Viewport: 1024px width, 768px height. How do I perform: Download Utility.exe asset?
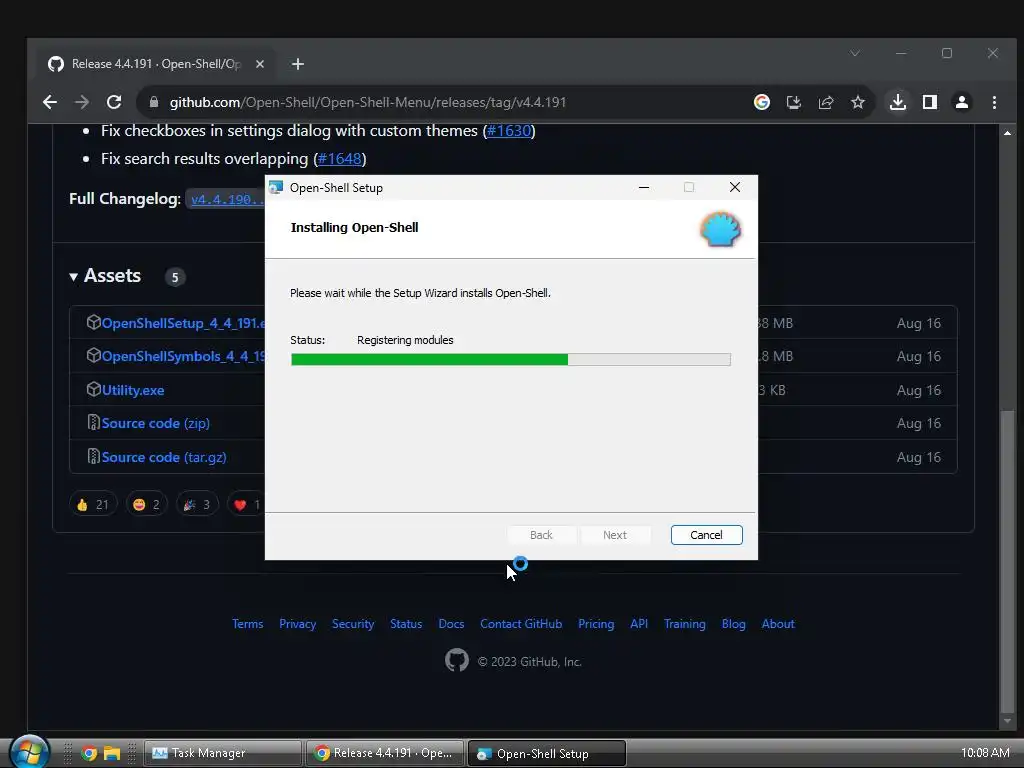[133, 390]
